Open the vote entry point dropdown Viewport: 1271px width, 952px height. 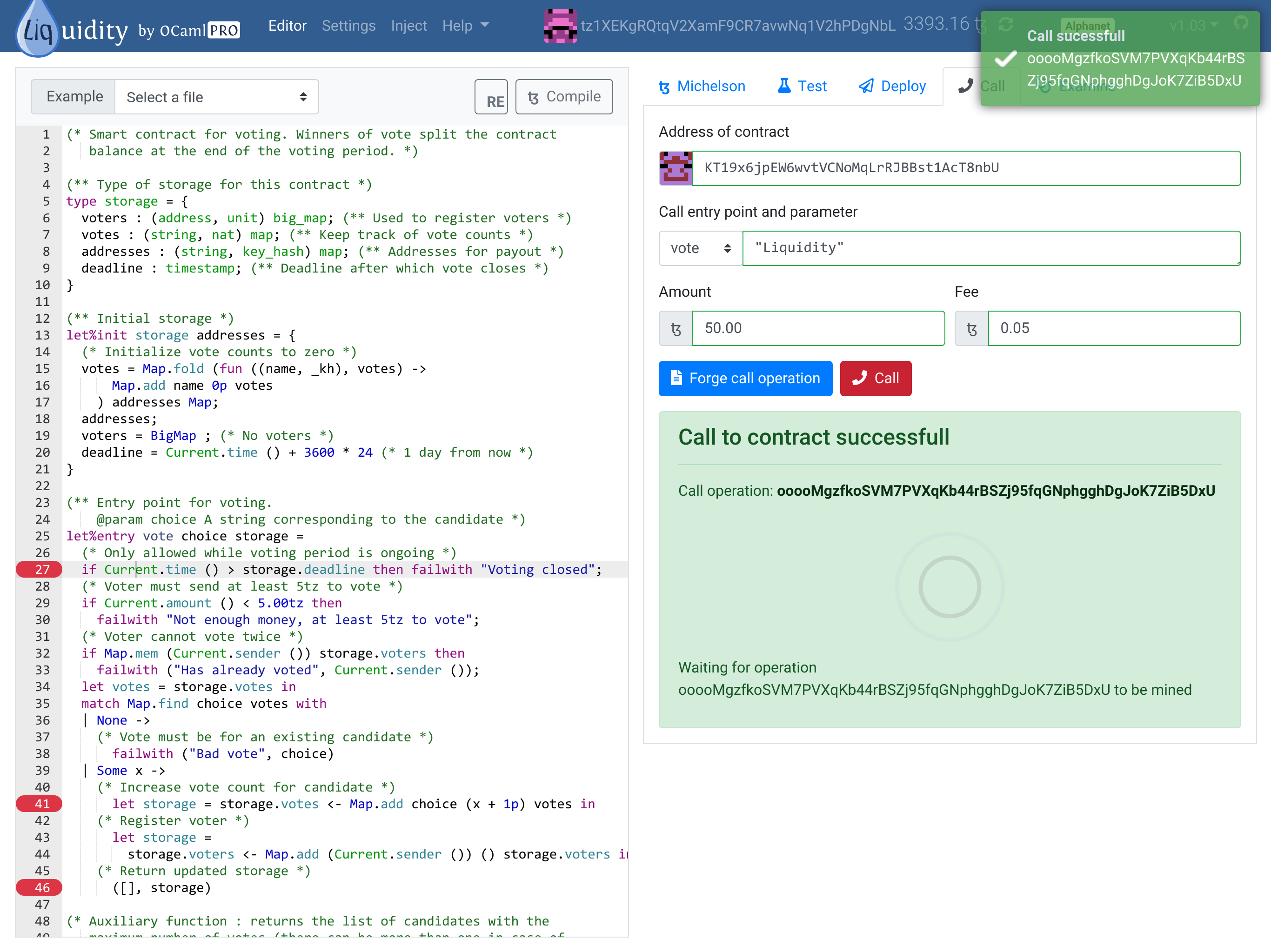700,248
